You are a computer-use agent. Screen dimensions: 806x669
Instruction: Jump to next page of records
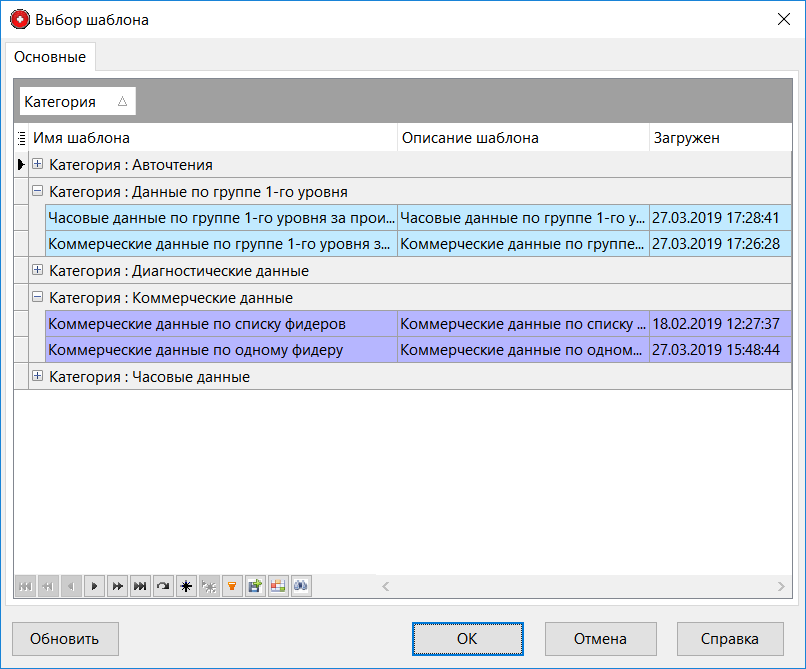click(117, 587)
